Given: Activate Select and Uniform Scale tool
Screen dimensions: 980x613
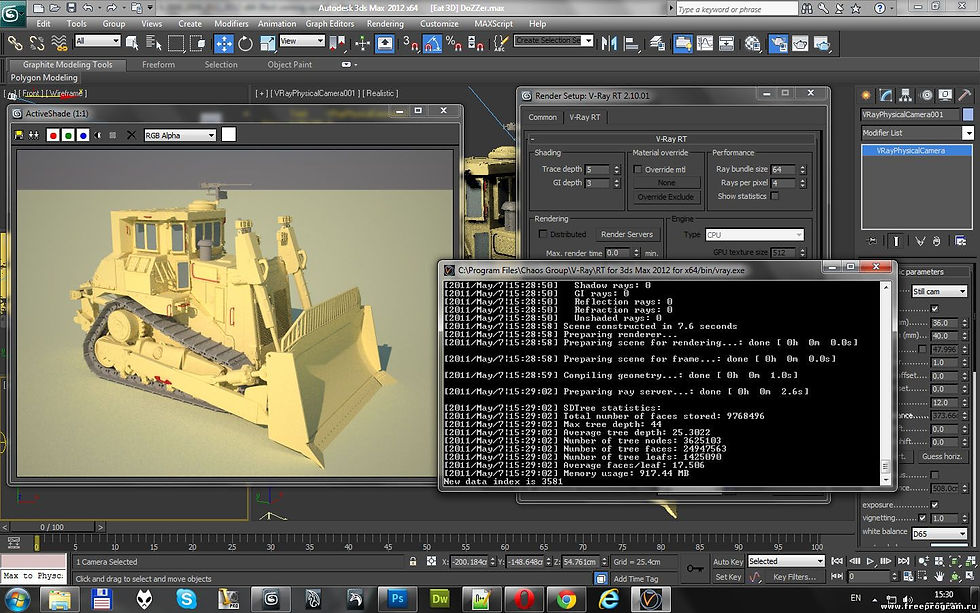Looking at the screenshot, I should 268,43.
